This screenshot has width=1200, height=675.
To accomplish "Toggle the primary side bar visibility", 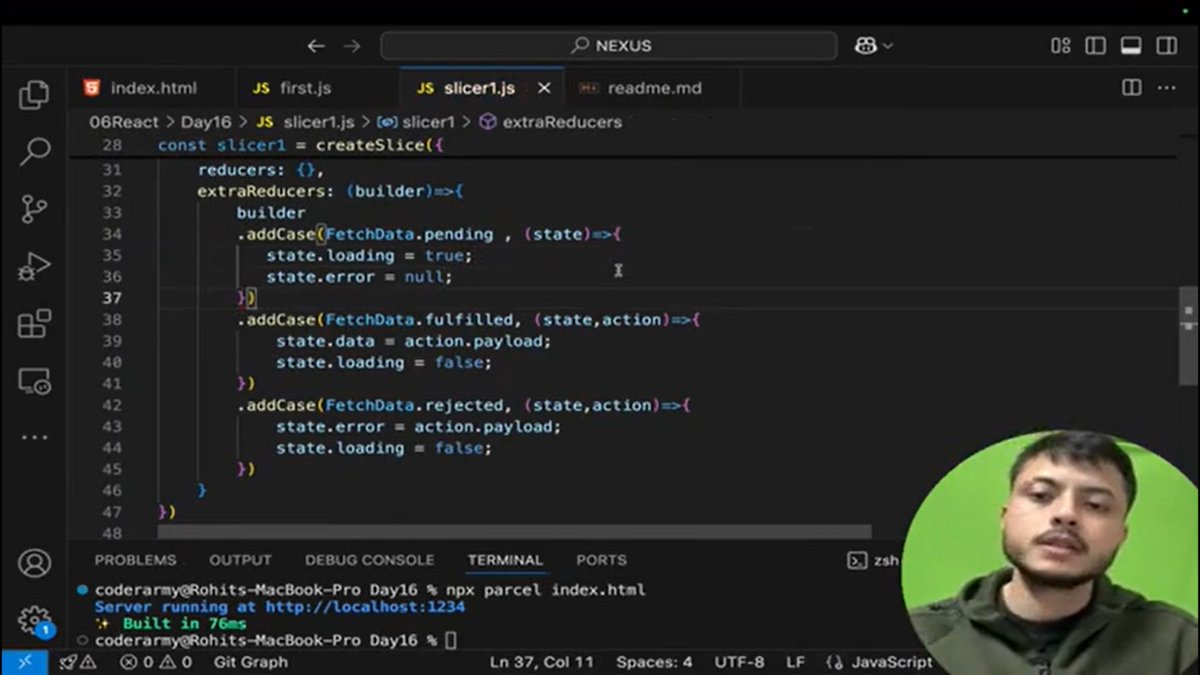I will (x=1095, y=45).
